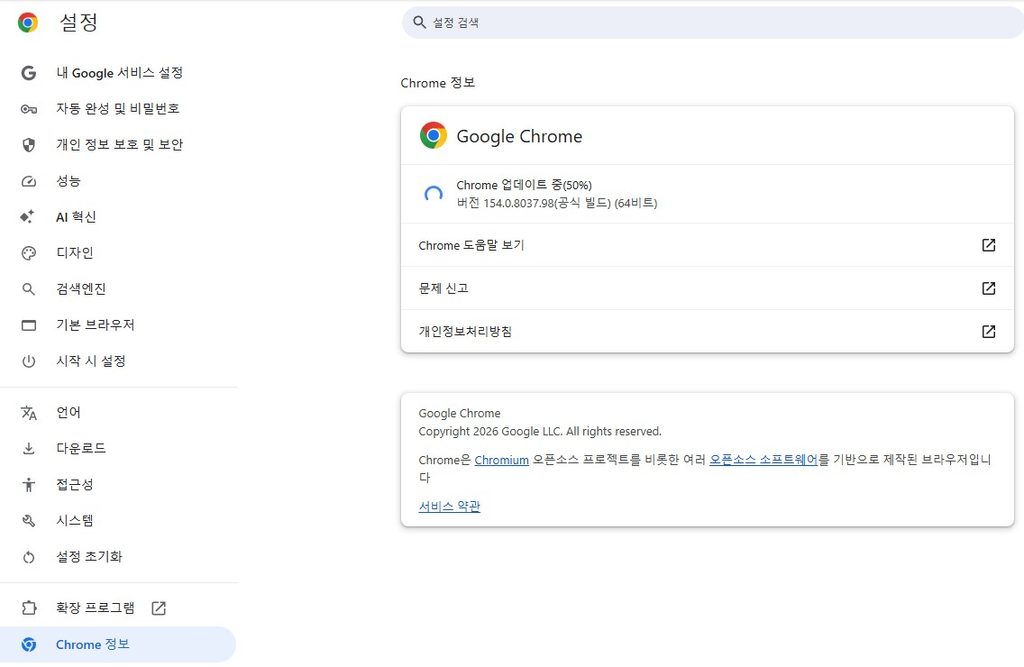Screen dimensions: 1024x667
Task: Open the 서비스 약관 link
Action: point(449,506)
